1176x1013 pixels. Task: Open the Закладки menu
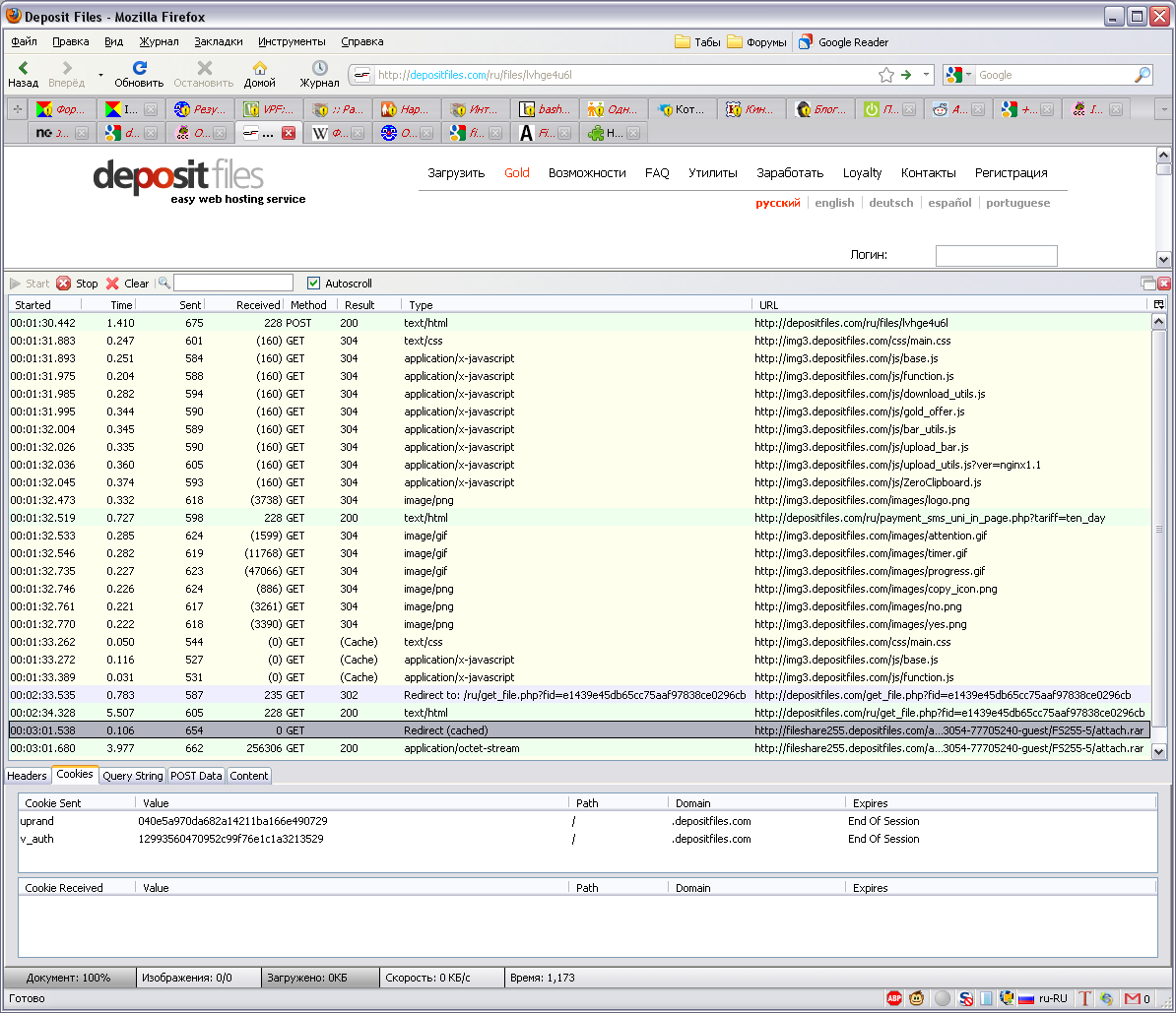click(x=218, y=41)
